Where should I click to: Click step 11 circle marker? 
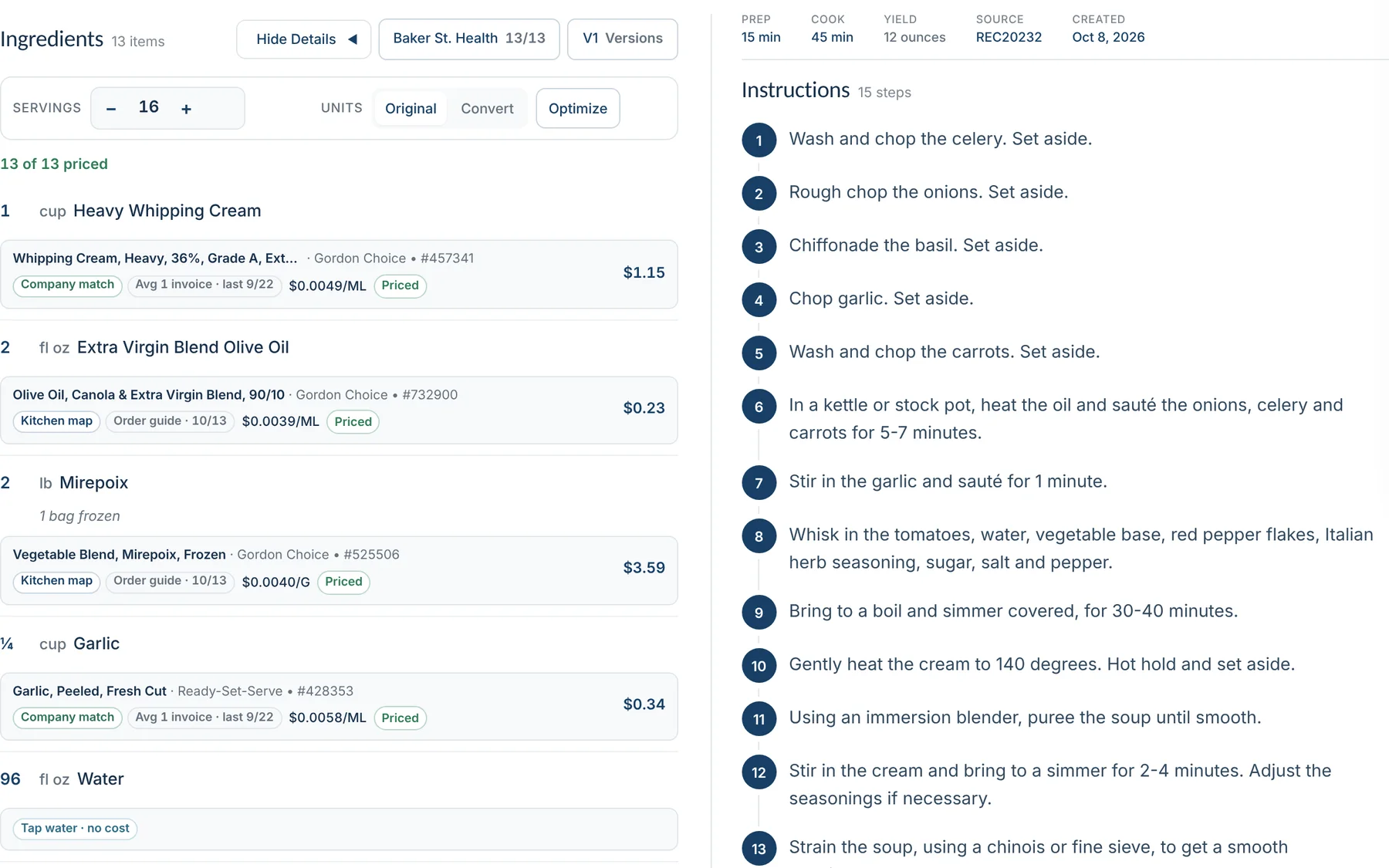coord(759,719)
